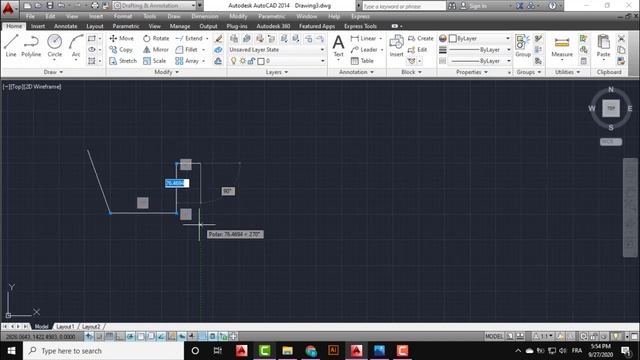Viewport: 640px width, 360px height.
Task: Open the Express menu
Action: [360, 16]
